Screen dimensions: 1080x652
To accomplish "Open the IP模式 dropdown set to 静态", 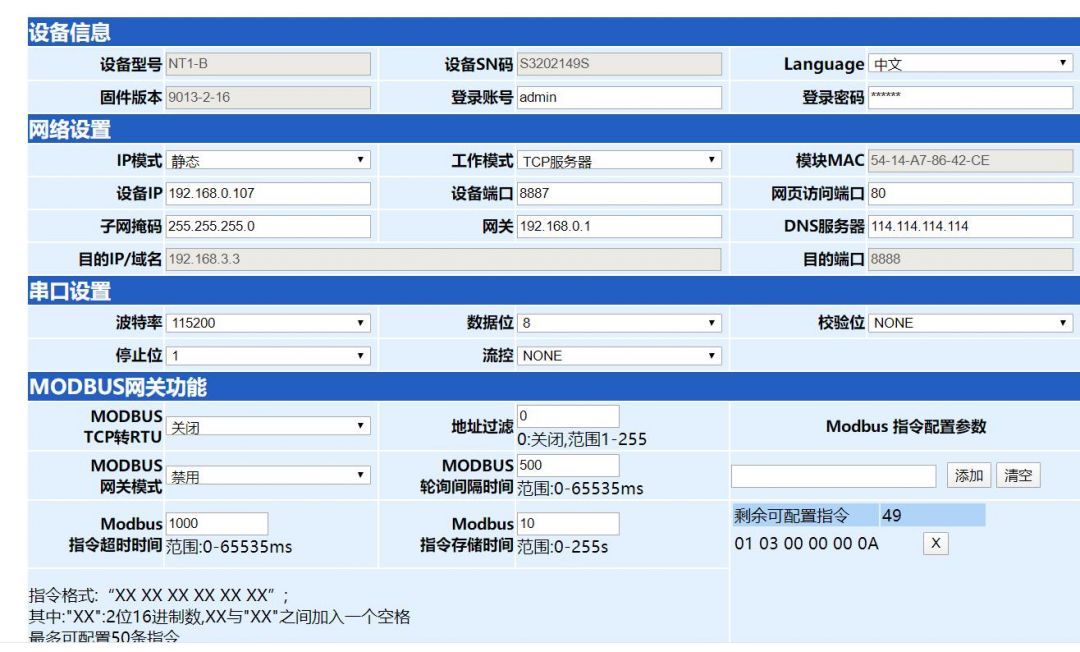I will [270, 160].
